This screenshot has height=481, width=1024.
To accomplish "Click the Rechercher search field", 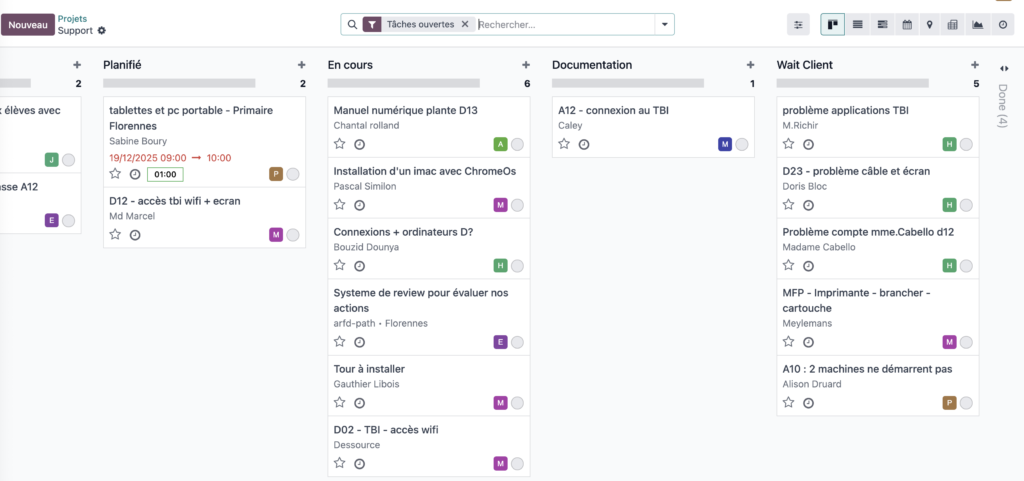I will tap(565, 24).
